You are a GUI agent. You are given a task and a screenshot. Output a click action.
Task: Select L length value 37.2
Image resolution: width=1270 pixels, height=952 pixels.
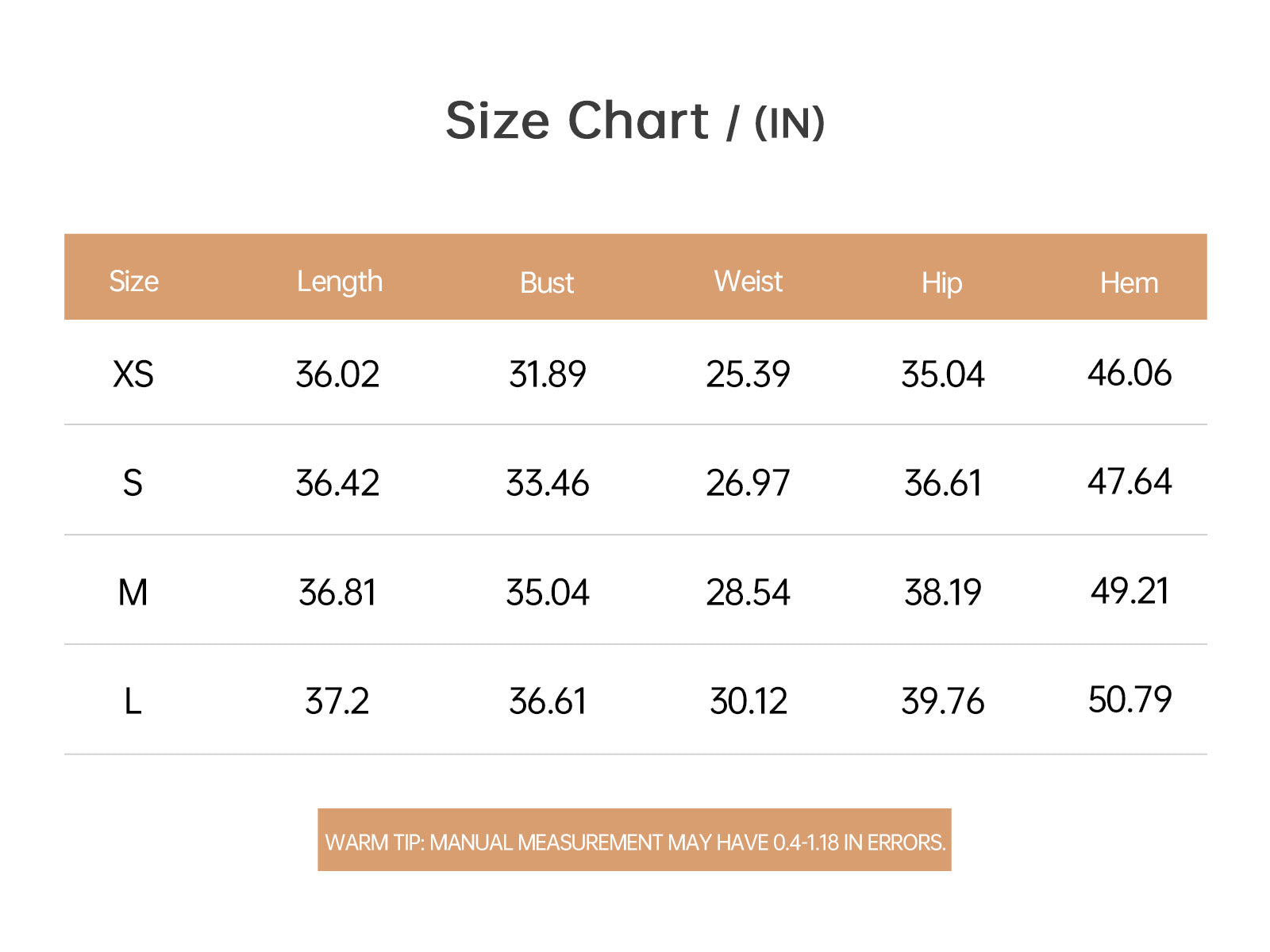click(337, 701)
